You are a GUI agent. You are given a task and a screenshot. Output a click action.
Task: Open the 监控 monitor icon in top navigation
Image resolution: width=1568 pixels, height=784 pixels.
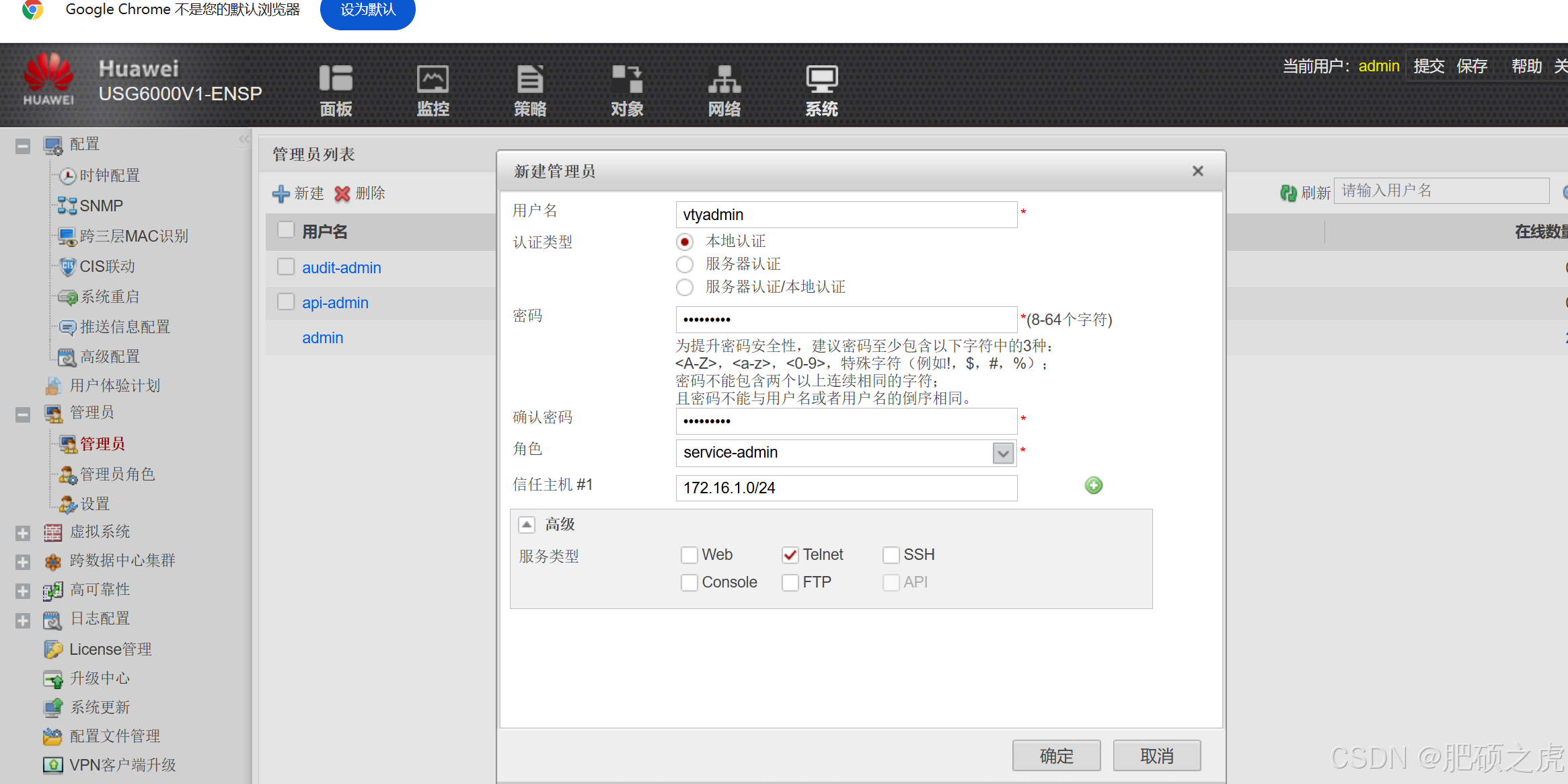[x=433, y=79]
